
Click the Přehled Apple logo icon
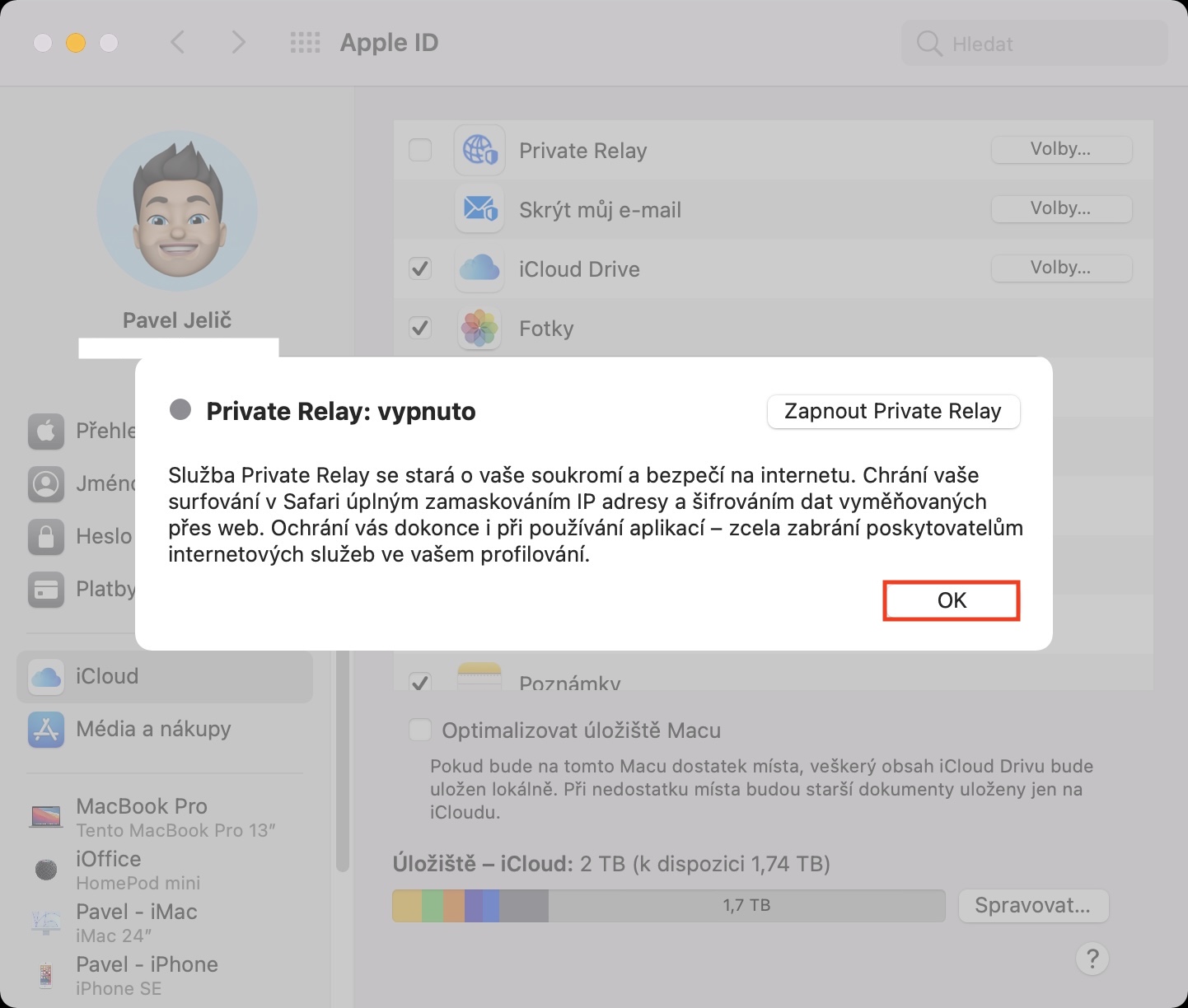click(x=46, y=431)
